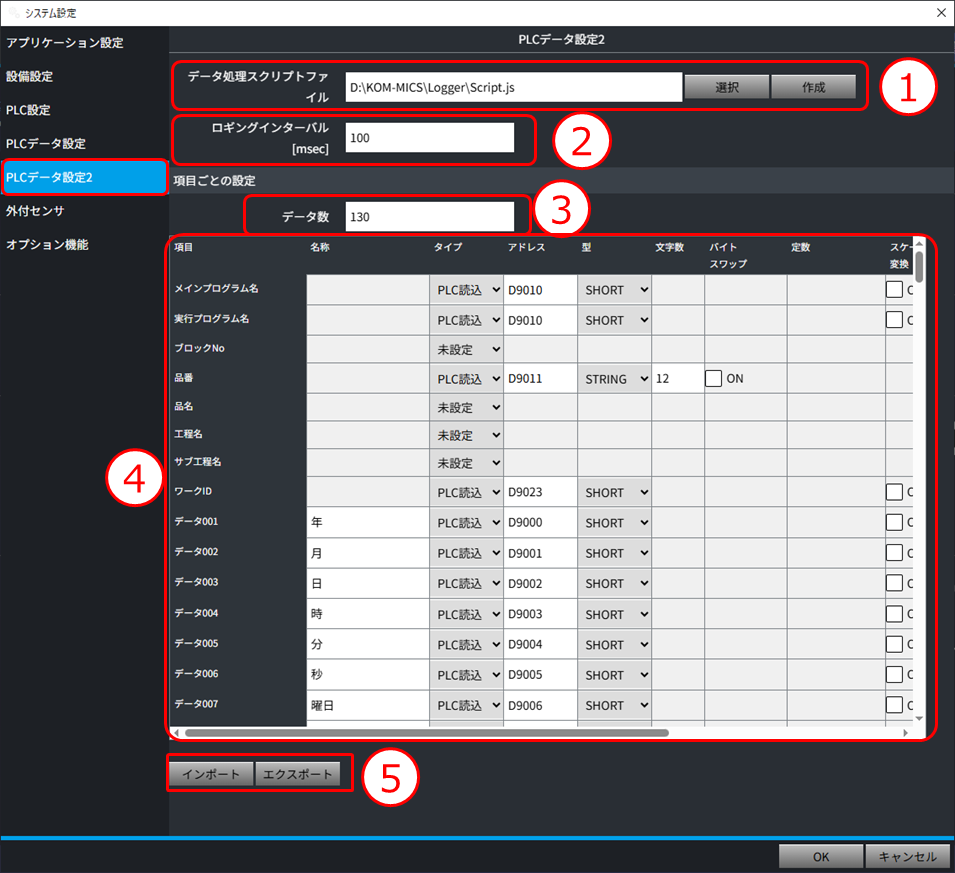The width and height of the screenshot is (955, 873).
Task: Open the タイプ dropdown for データ003
Action: coord(466,584)
